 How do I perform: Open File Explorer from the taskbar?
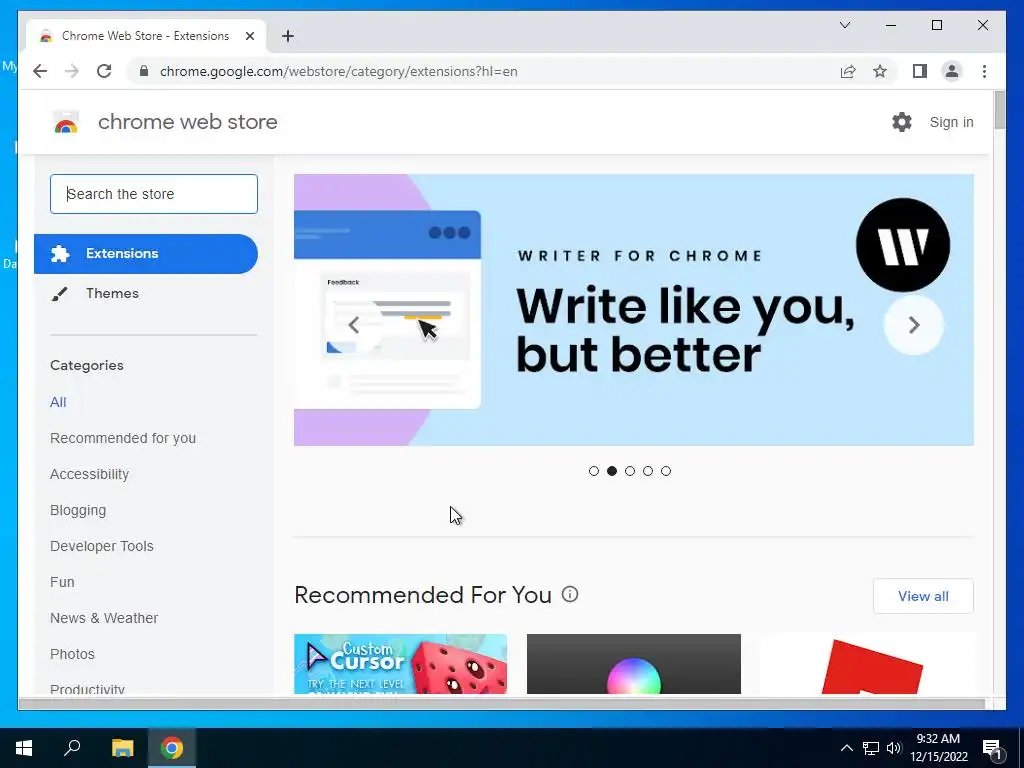point(122,748)
